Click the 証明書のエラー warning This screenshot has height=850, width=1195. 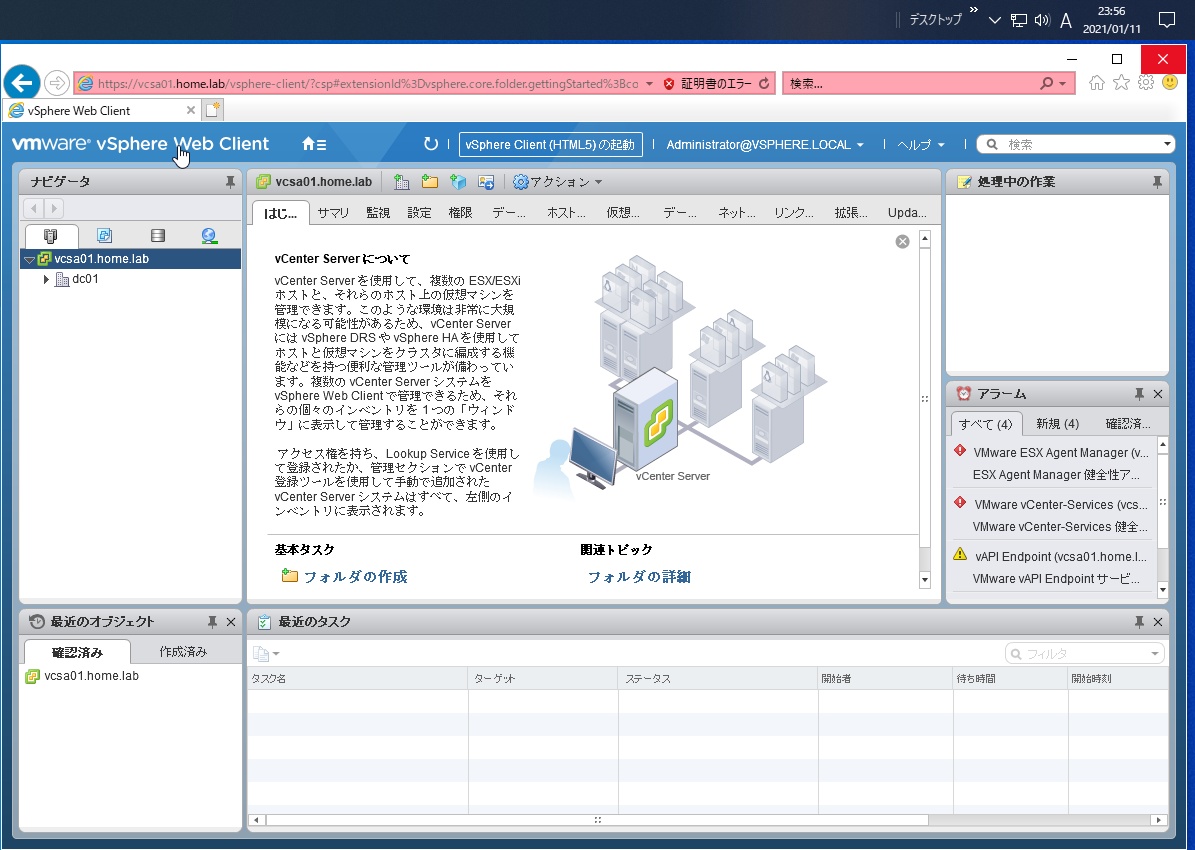[x=707, y=84]
